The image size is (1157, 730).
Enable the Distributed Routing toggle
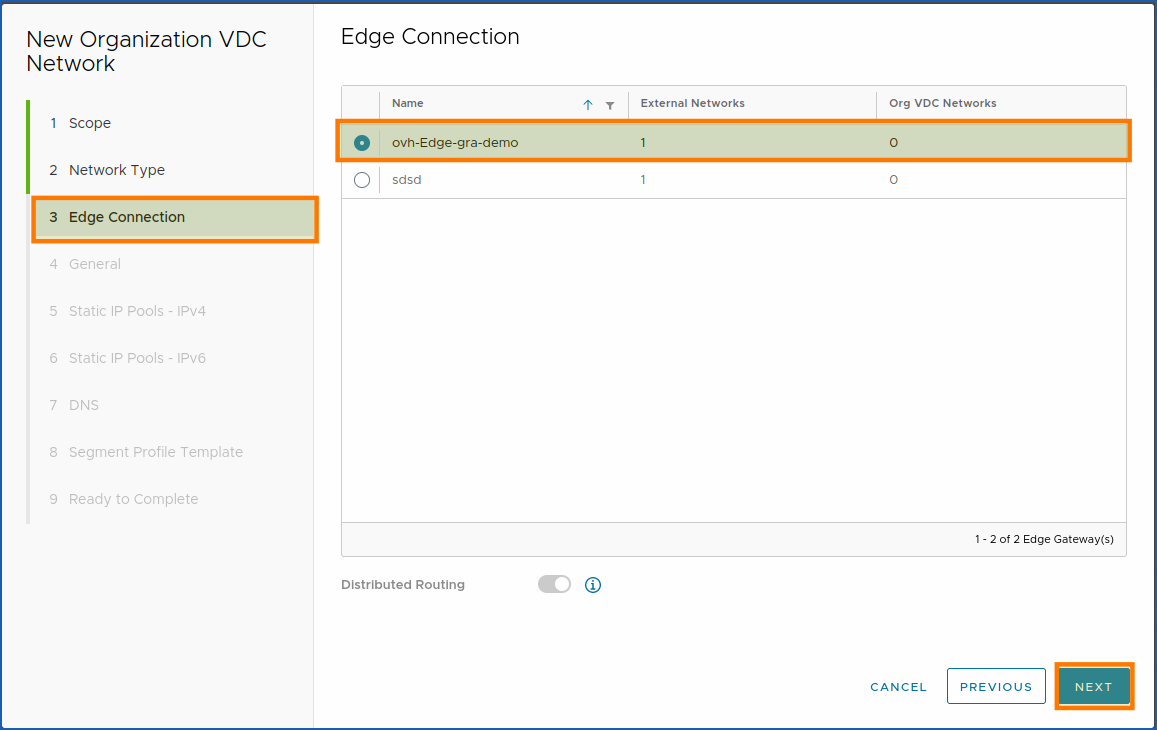coord(554,584)
